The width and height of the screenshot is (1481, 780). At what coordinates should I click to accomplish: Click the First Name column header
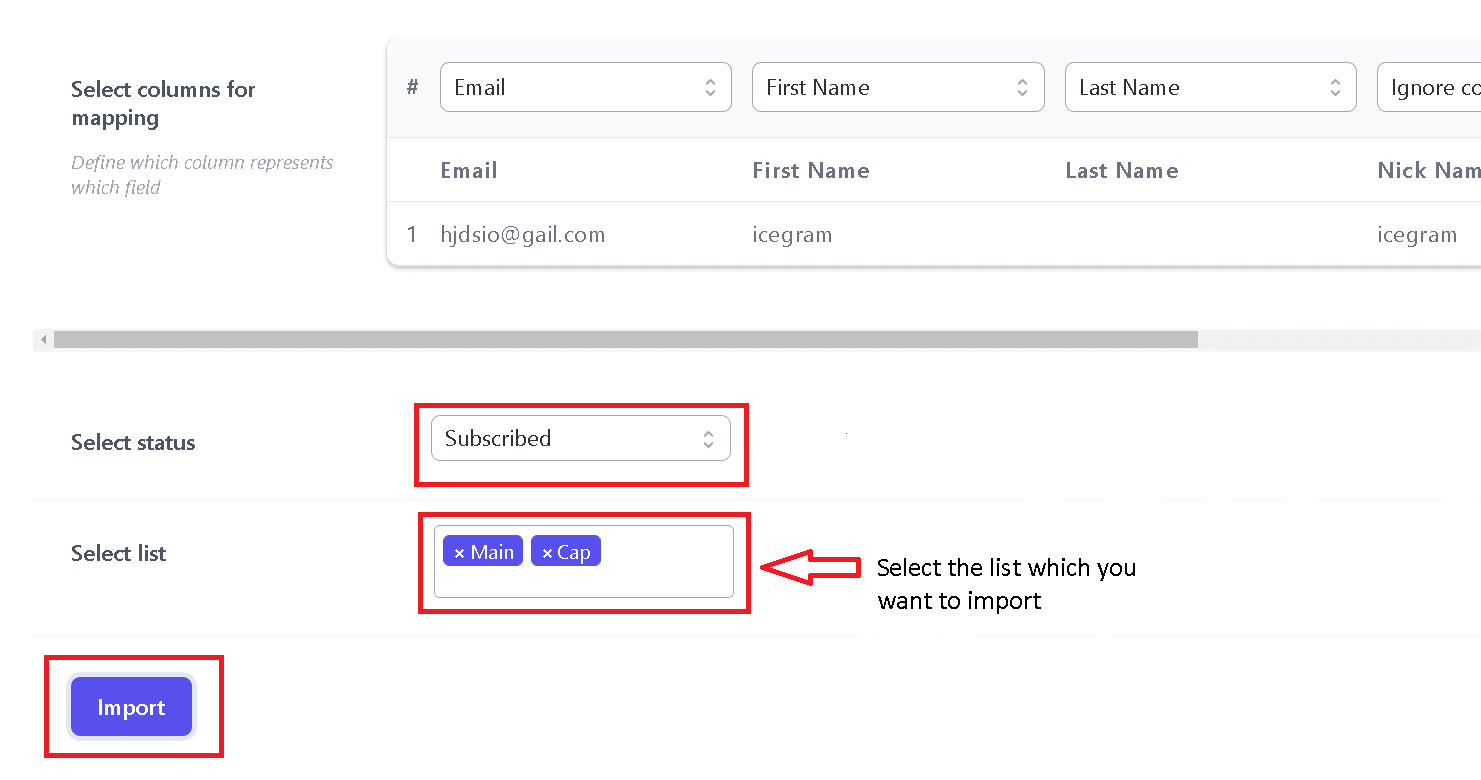coord(811,171)
